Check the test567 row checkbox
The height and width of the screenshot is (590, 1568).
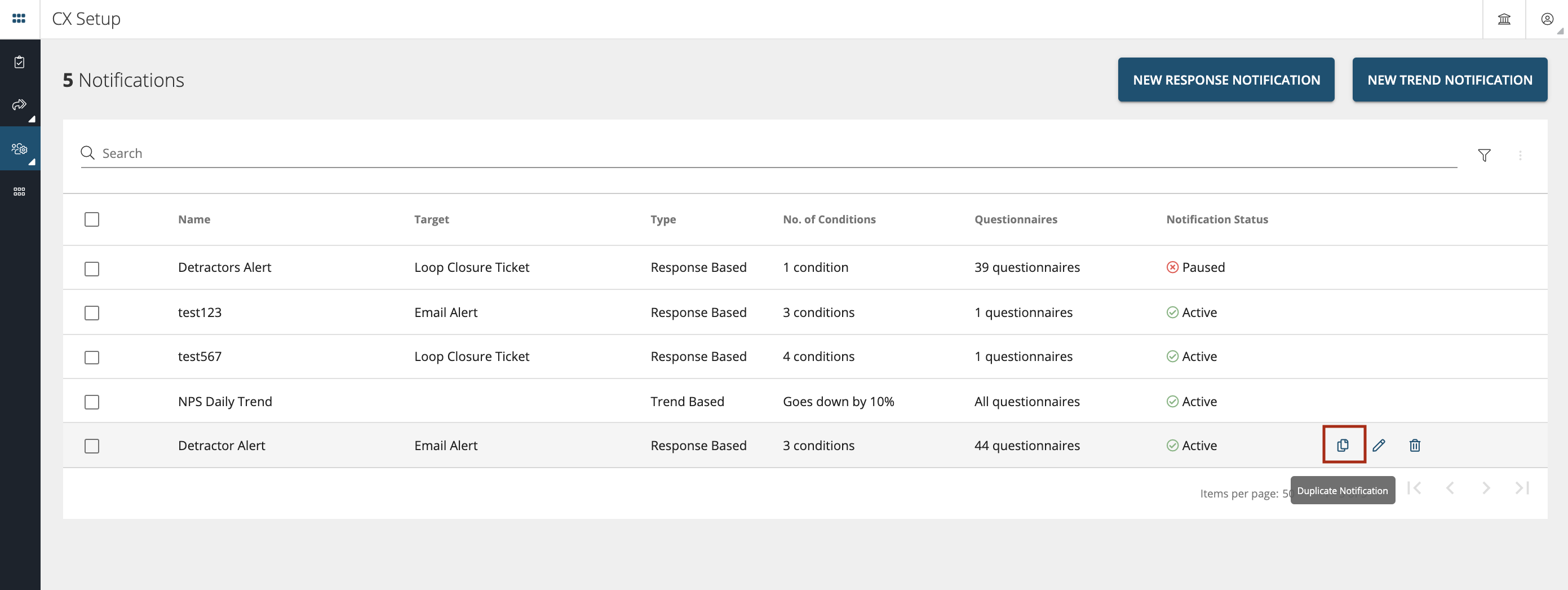tap(92, 358)
